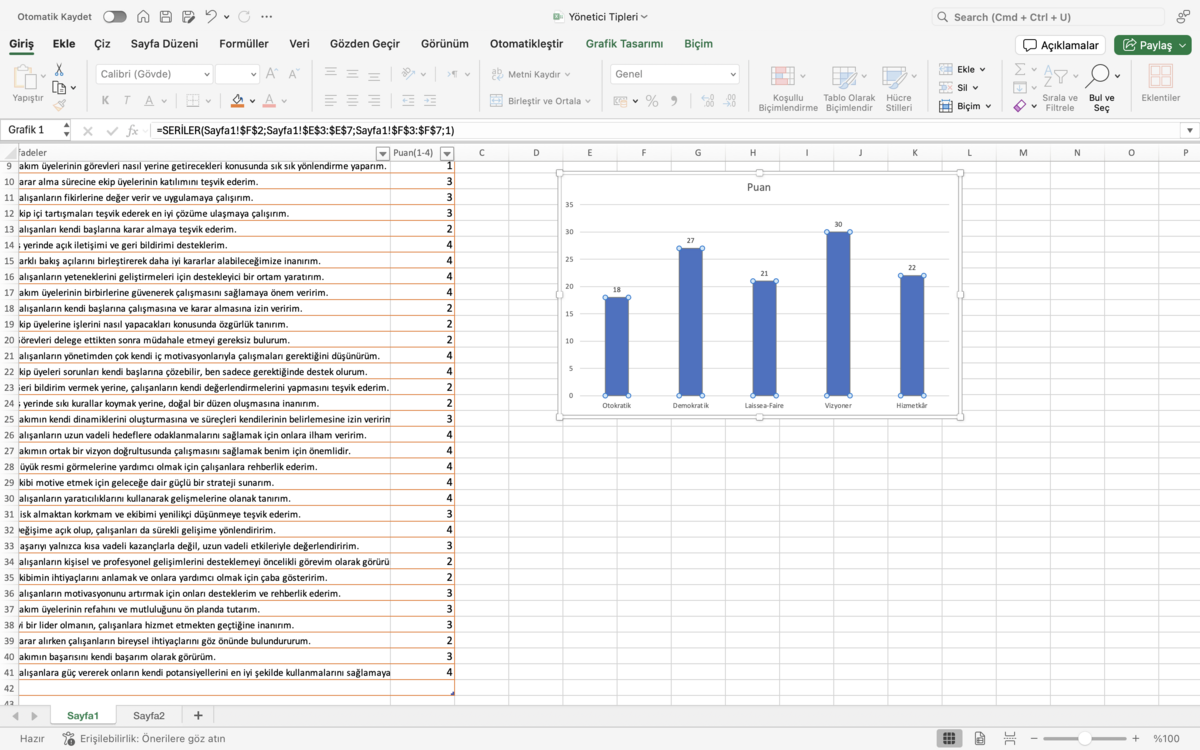The image size is (1200, 750).
Task: Open the Biçim chart format tab
Action: 698,44
